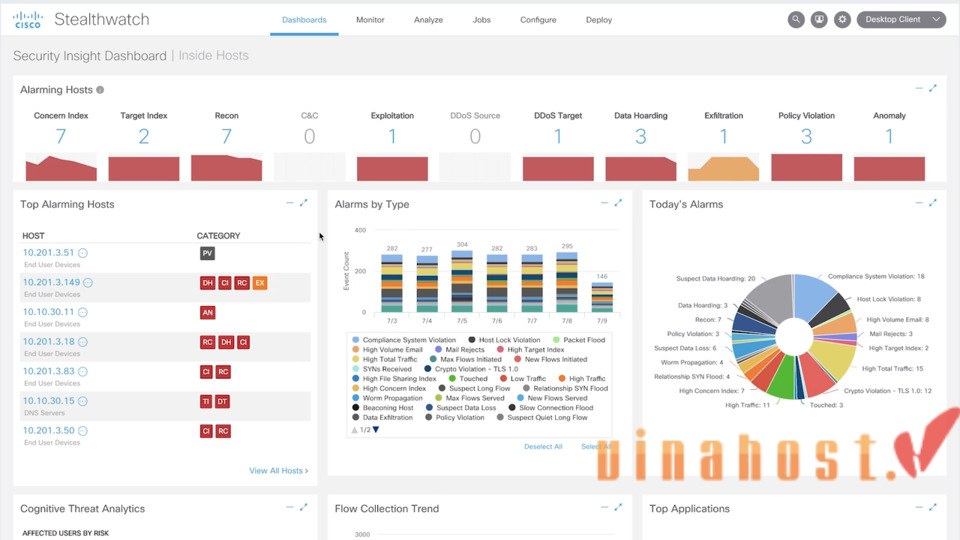Toggle Packet Flood legend item
The height and width of the screenshot is (540, 960).
coord(579,340)
